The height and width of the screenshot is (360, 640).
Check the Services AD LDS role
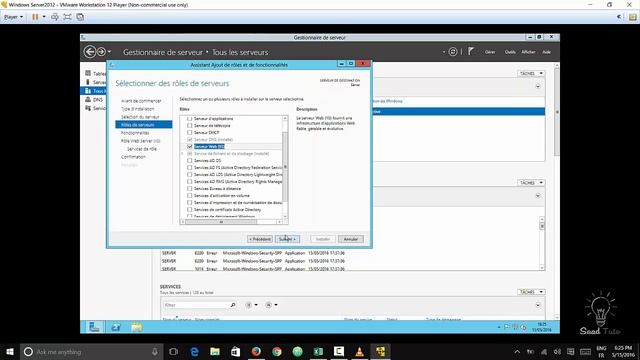click(x=189, y=174)
